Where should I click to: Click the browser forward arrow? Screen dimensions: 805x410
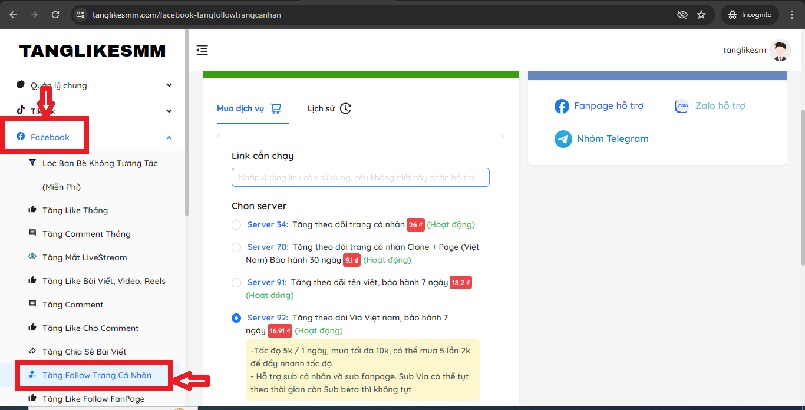[x=34, y=15]
